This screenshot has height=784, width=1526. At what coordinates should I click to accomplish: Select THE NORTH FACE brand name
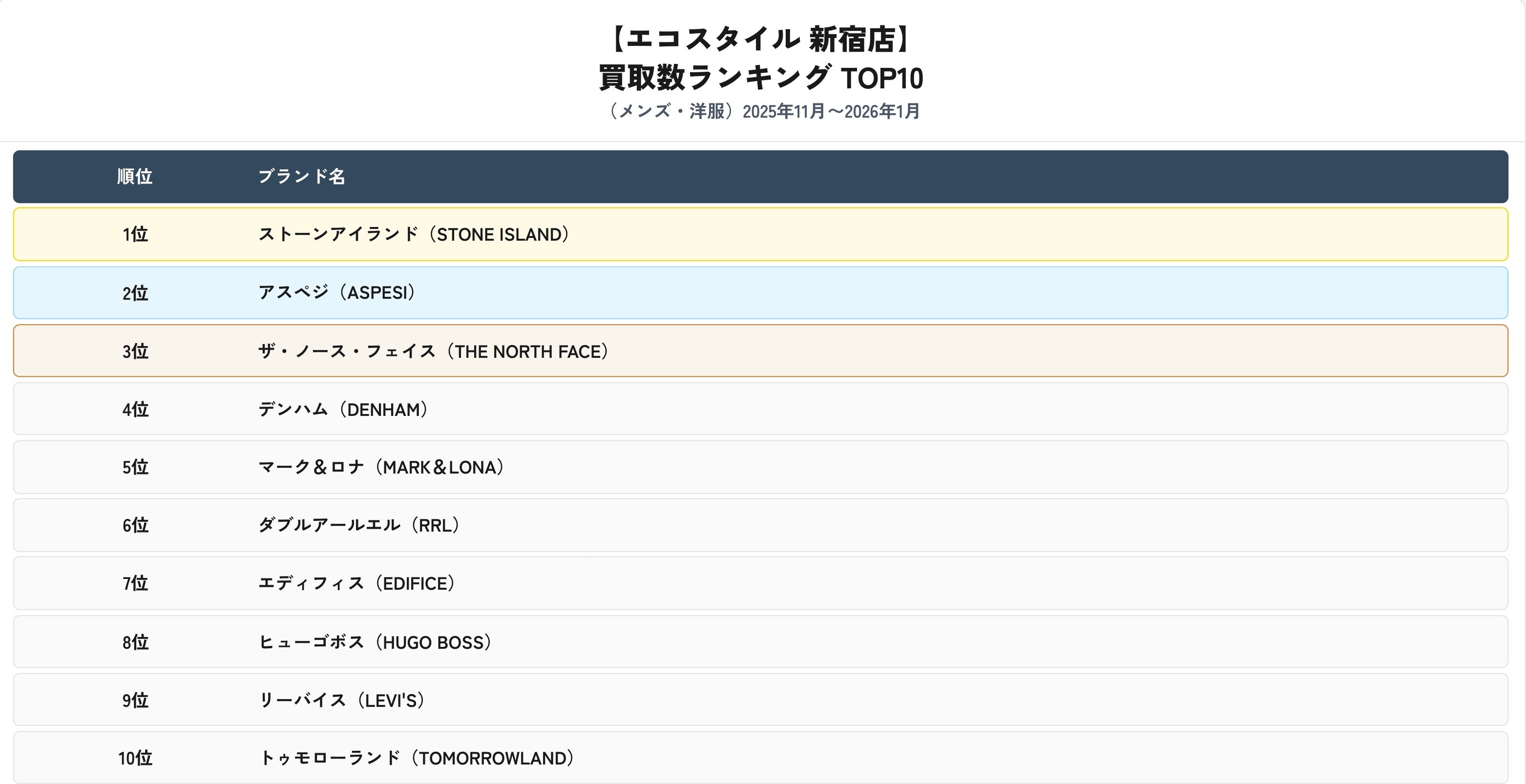click(434, 351)
